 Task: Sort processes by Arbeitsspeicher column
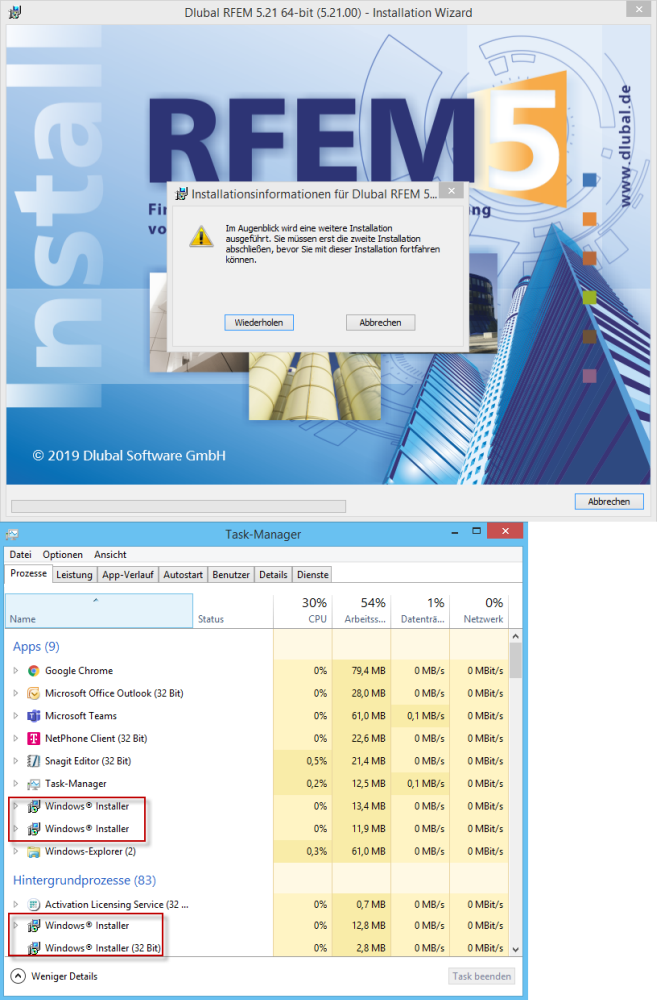362,611
